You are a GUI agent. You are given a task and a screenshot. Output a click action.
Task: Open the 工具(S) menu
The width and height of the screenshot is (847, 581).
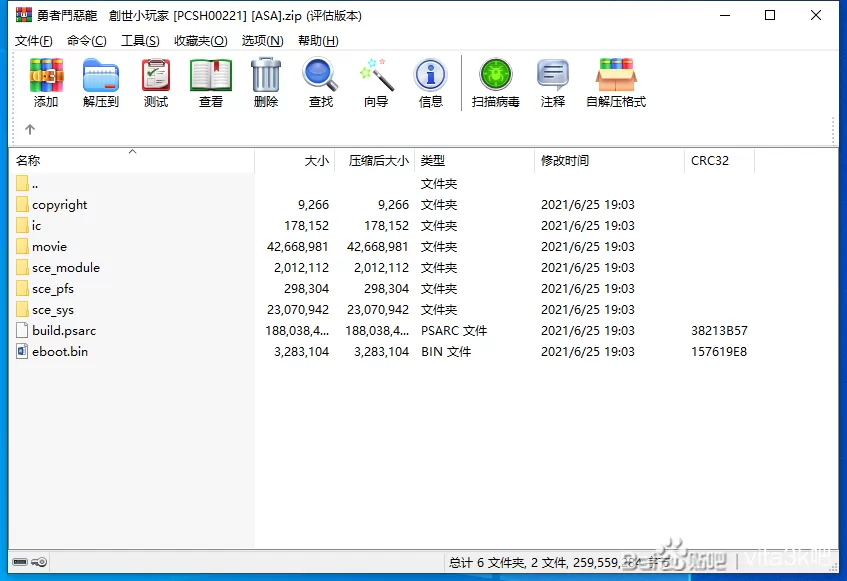[x=140, y=40]
